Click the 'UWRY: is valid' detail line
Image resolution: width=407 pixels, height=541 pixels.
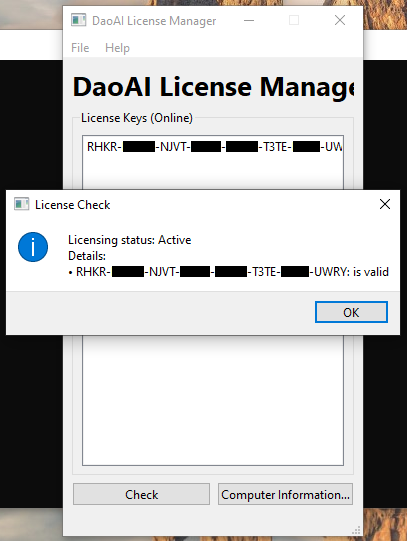tap(229, 272)
